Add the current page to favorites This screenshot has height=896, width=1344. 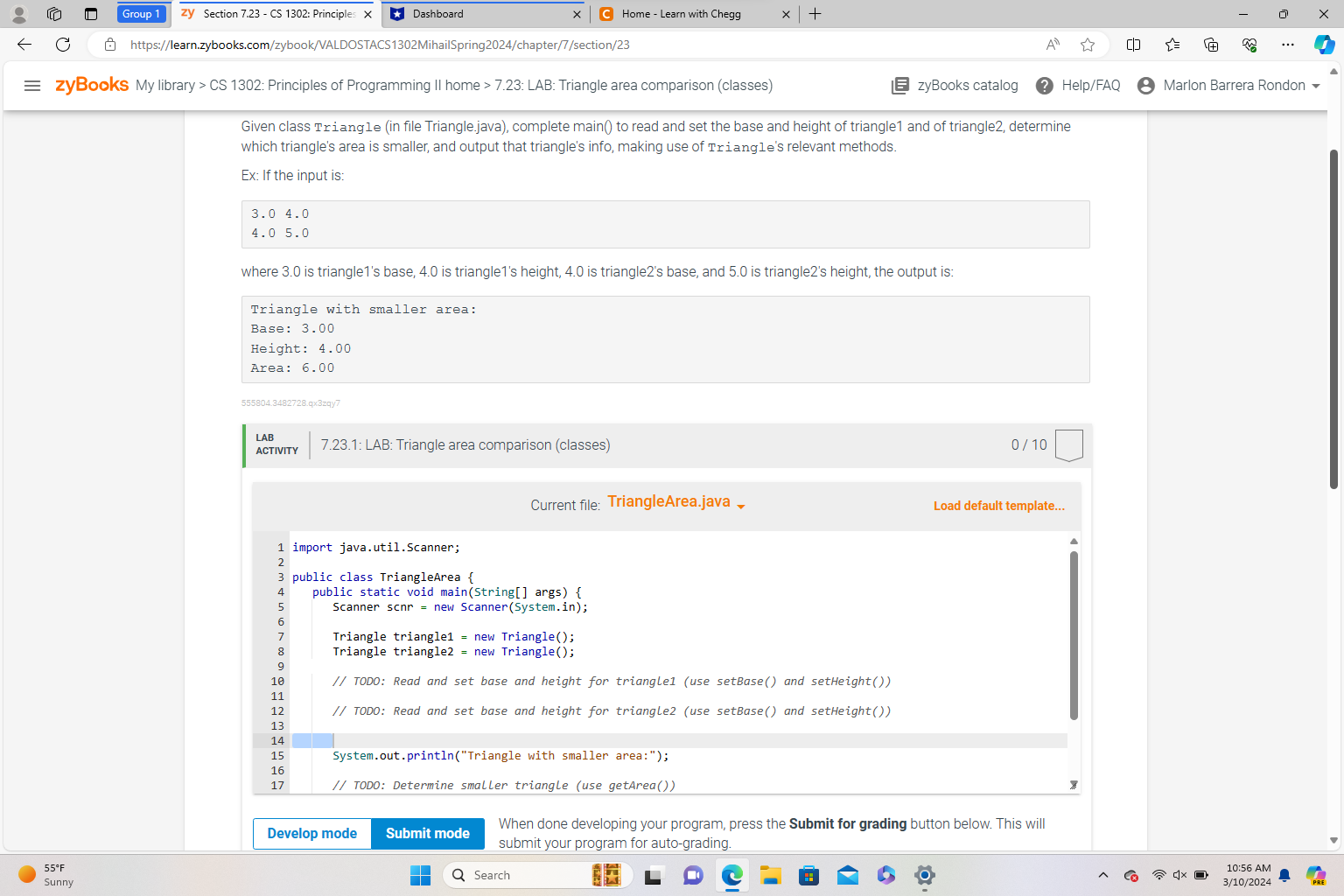(1087, 45)
